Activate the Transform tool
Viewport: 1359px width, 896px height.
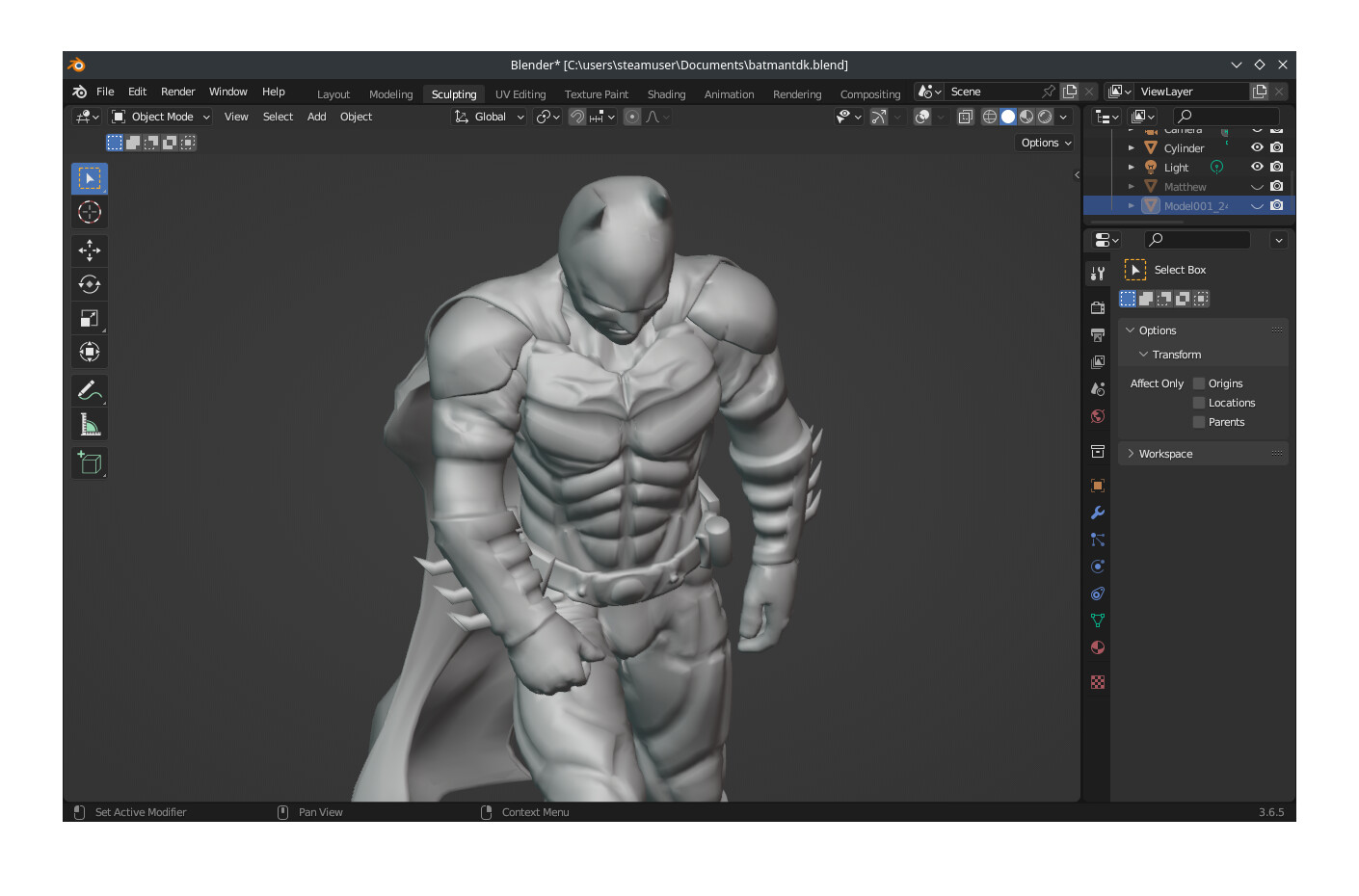[90, 352]
